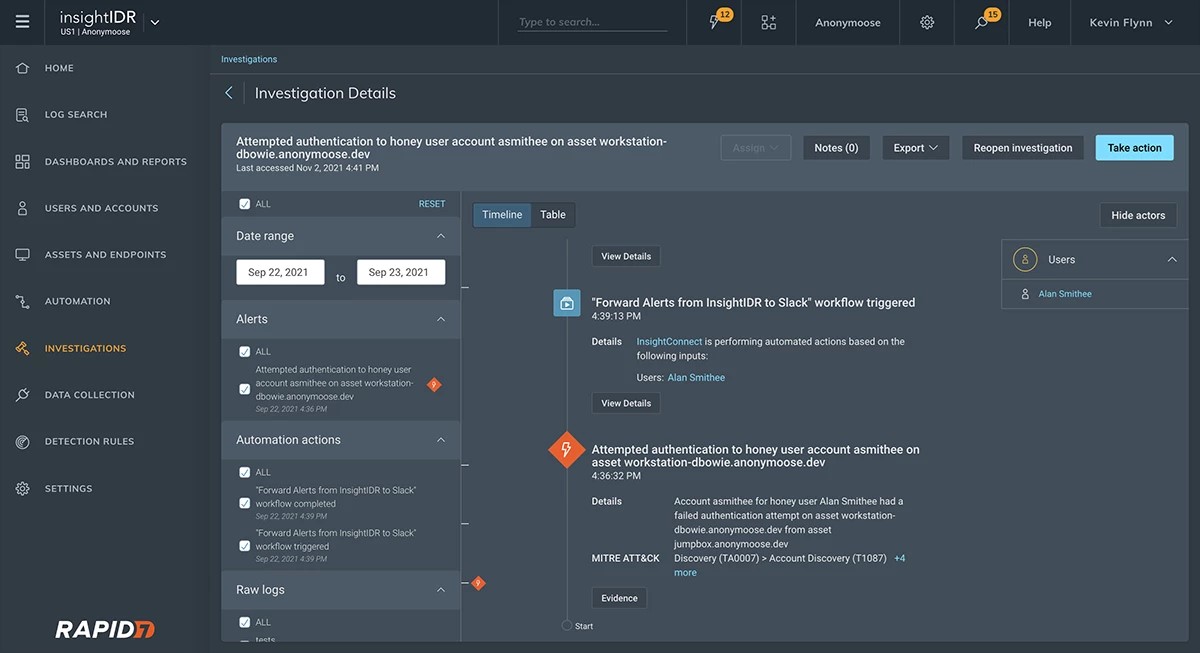This screenshot has width=1200, height=653.
Task: Click the Automation sidebar icon
Action: coord(22,301)
